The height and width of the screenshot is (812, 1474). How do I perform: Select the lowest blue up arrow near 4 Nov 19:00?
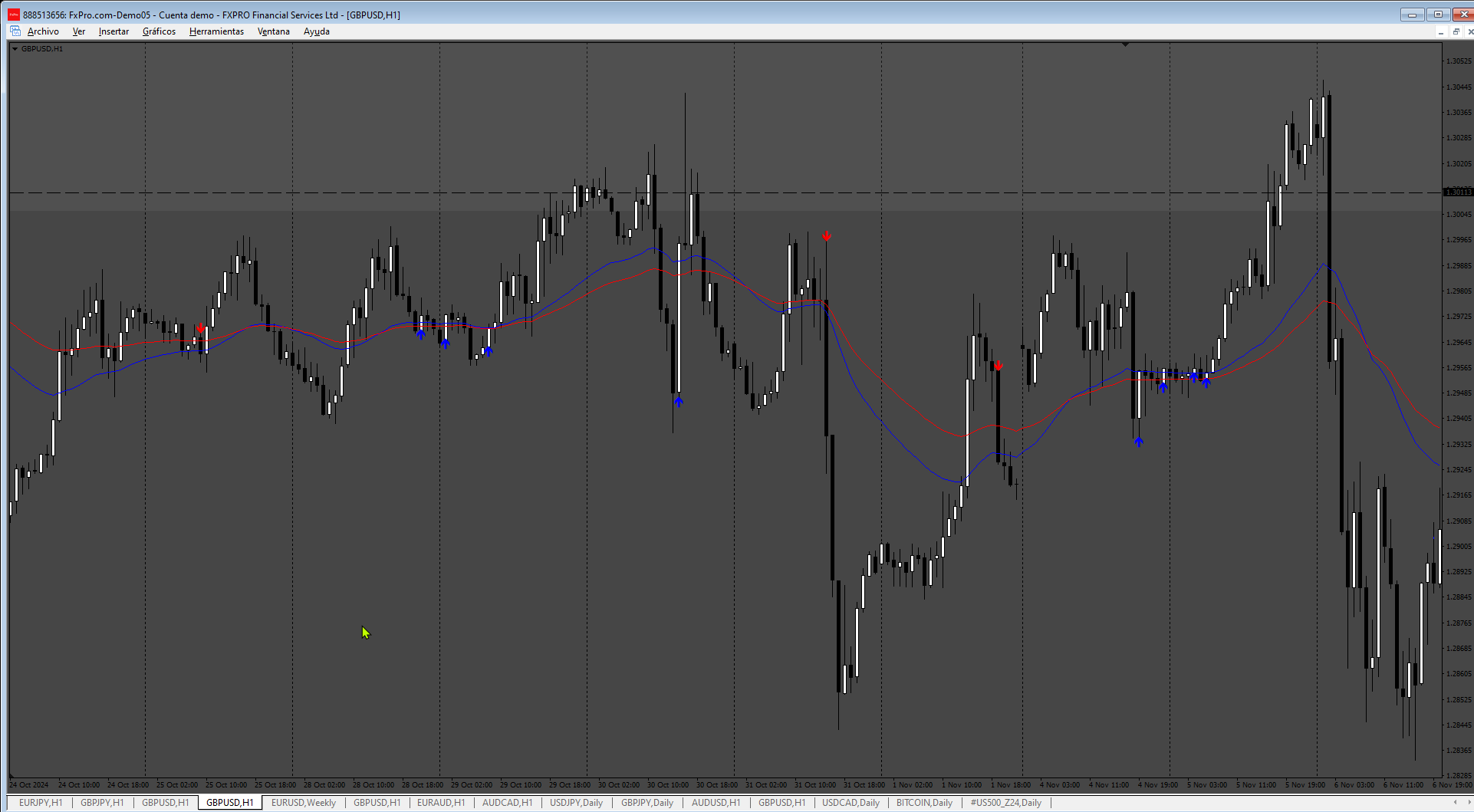1138,441
